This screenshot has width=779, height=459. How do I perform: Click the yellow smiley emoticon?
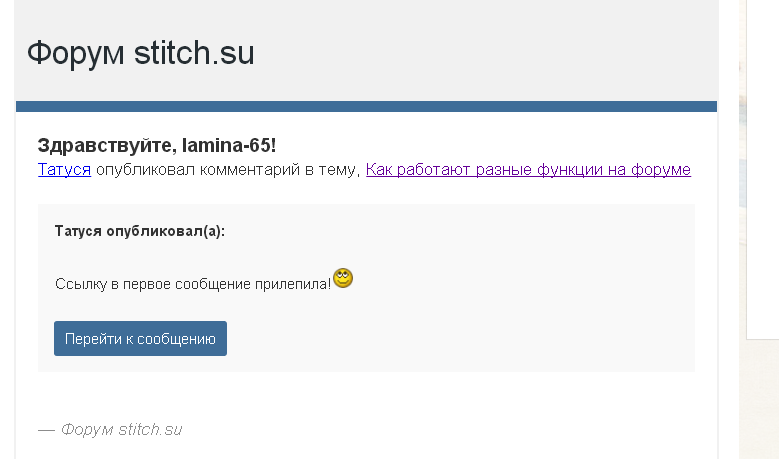pos(343,278)
